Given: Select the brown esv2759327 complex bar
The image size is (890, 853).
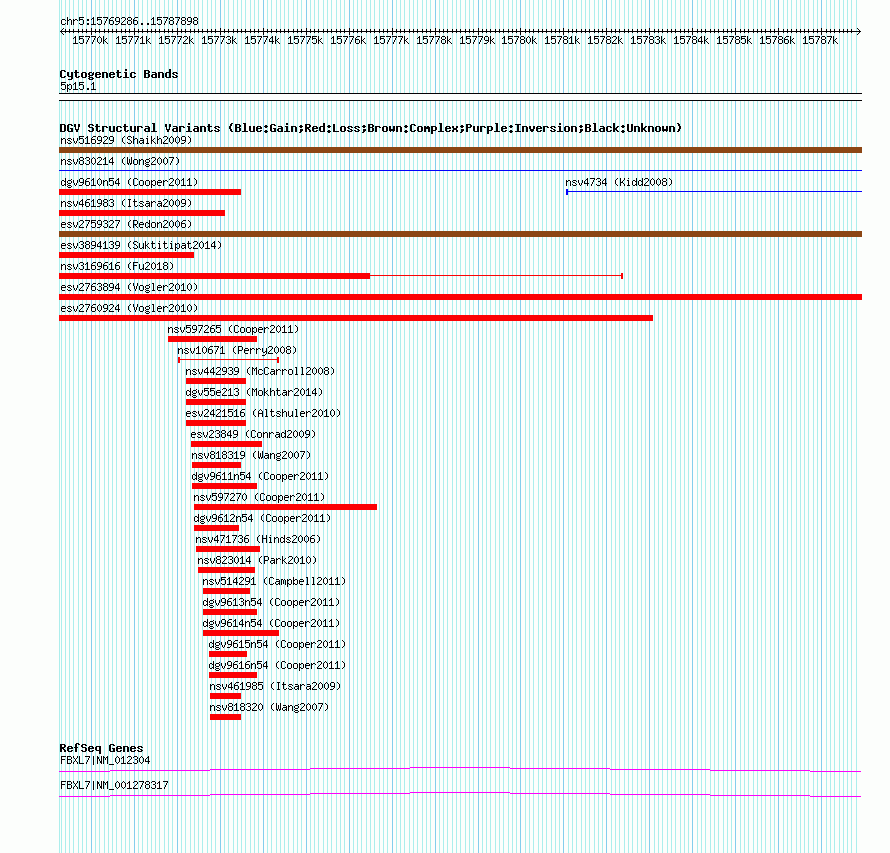Looking at the screenshot, I should pos(460,234).
